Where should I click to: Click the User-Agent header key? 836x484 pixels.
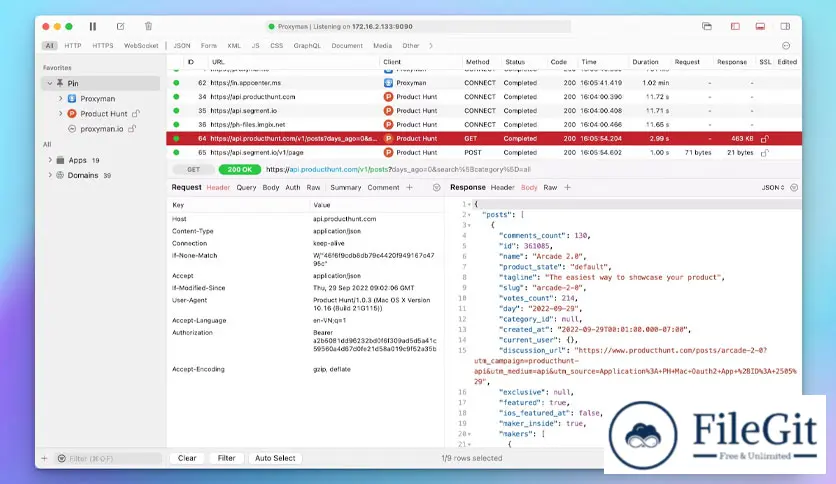point(189,300)
